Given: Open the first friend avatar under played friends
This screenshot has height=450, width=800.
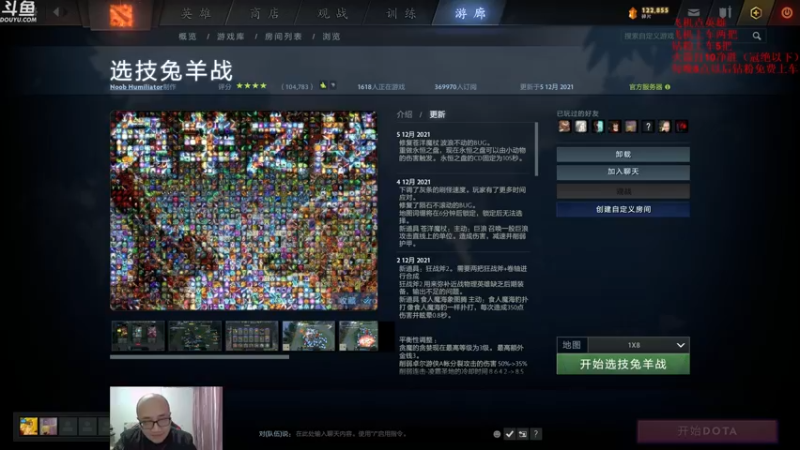Looking at the screenshot, I should pyautogui.click(x=564, y=126).
